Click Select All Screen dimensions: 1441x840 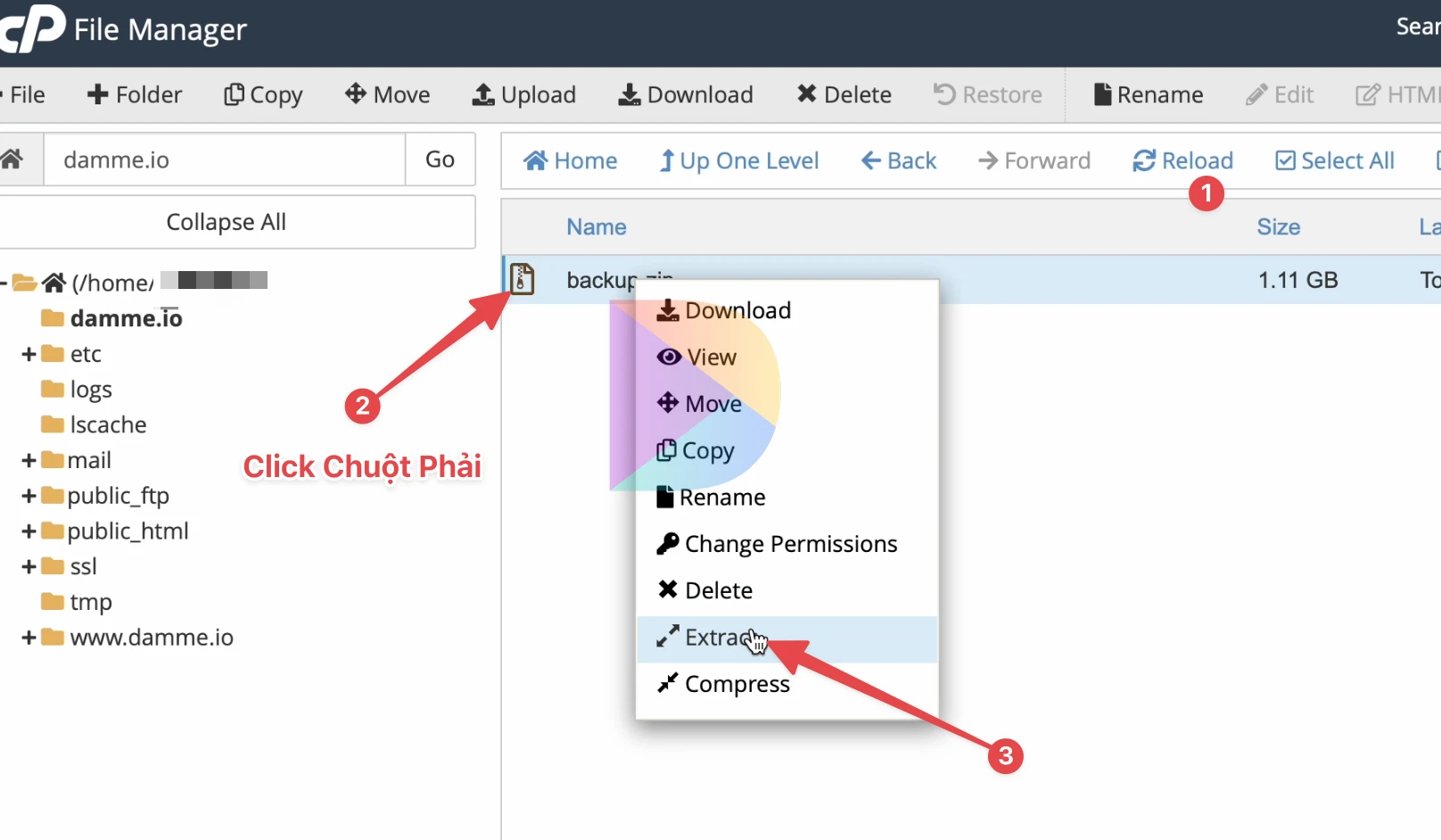(1335, 161)
